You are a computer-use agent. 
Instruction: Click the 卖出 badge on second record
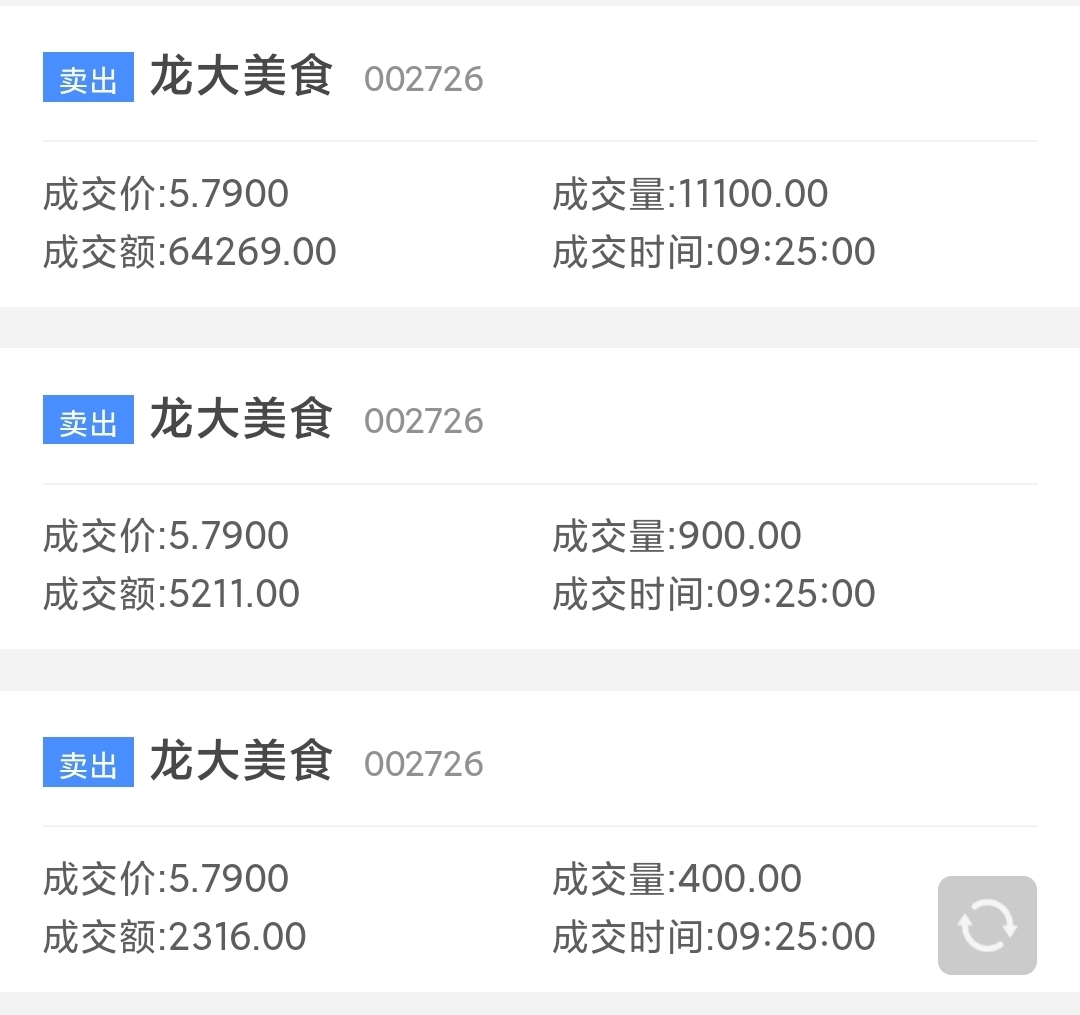[x=88, y=419]
